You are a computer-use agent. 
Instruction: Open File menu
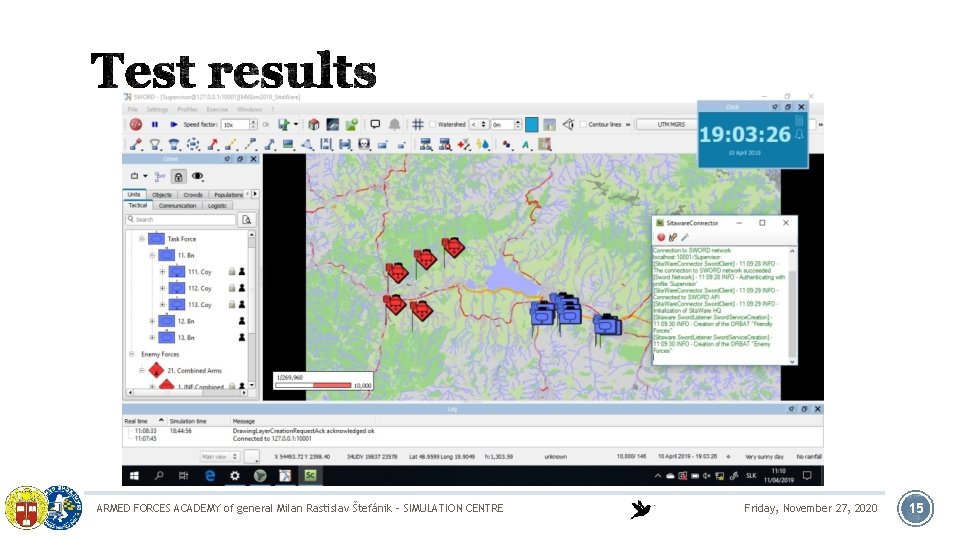point(133,110)
